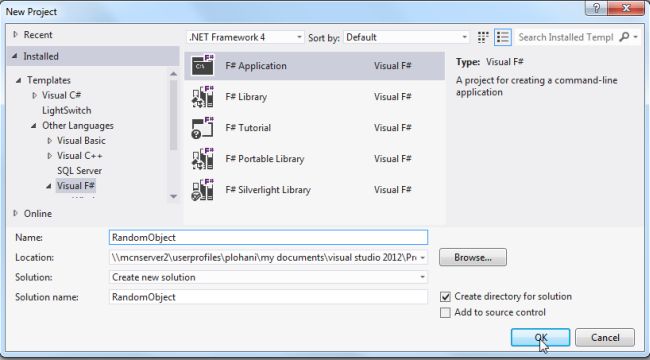
Task: Click the search magnifier icon
Action: tap(624, 37)
